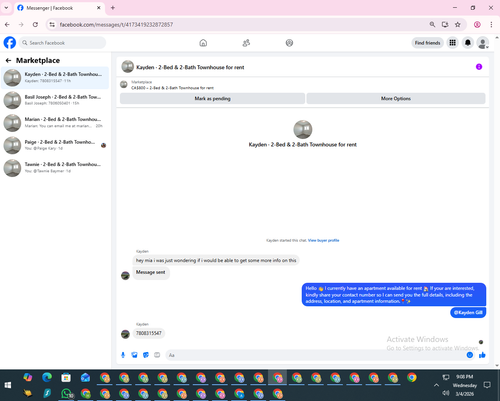Viewport: 500px width, 401px height.
Task: Open the Chrome profile avatar
Action: pos(477,24)
